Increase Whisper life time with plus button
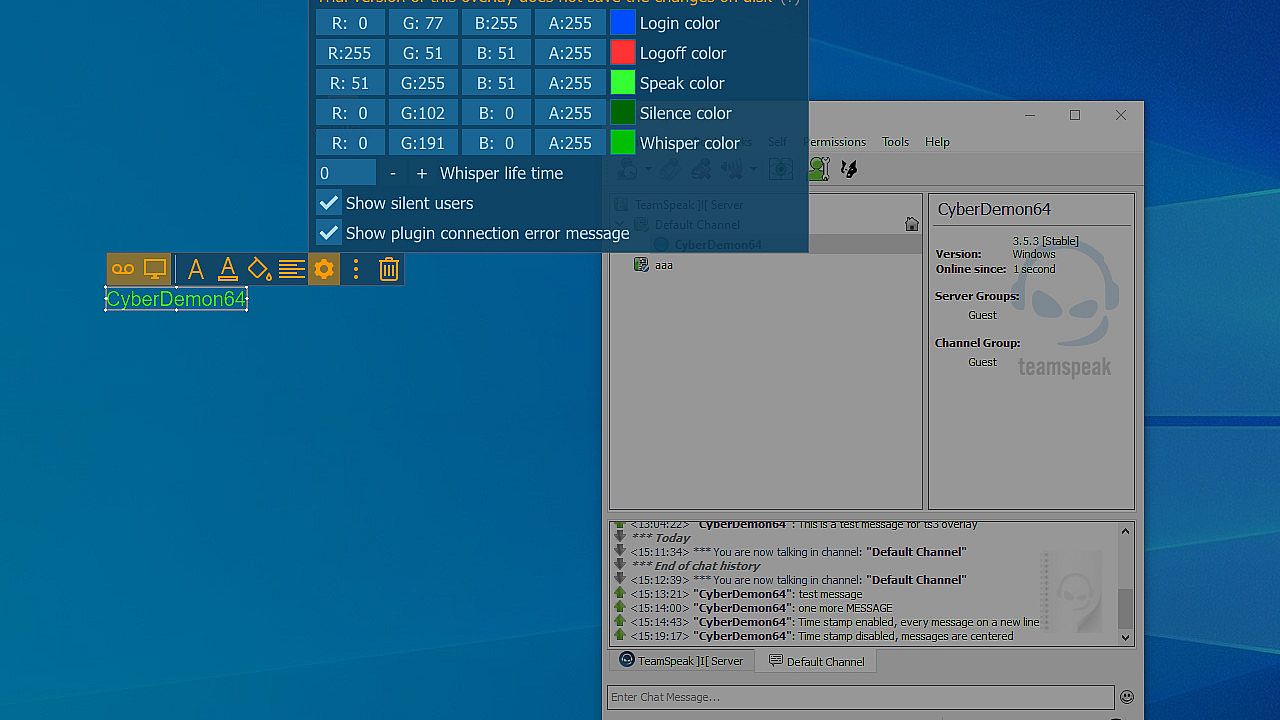1280x720 pixels. (422, 173)
